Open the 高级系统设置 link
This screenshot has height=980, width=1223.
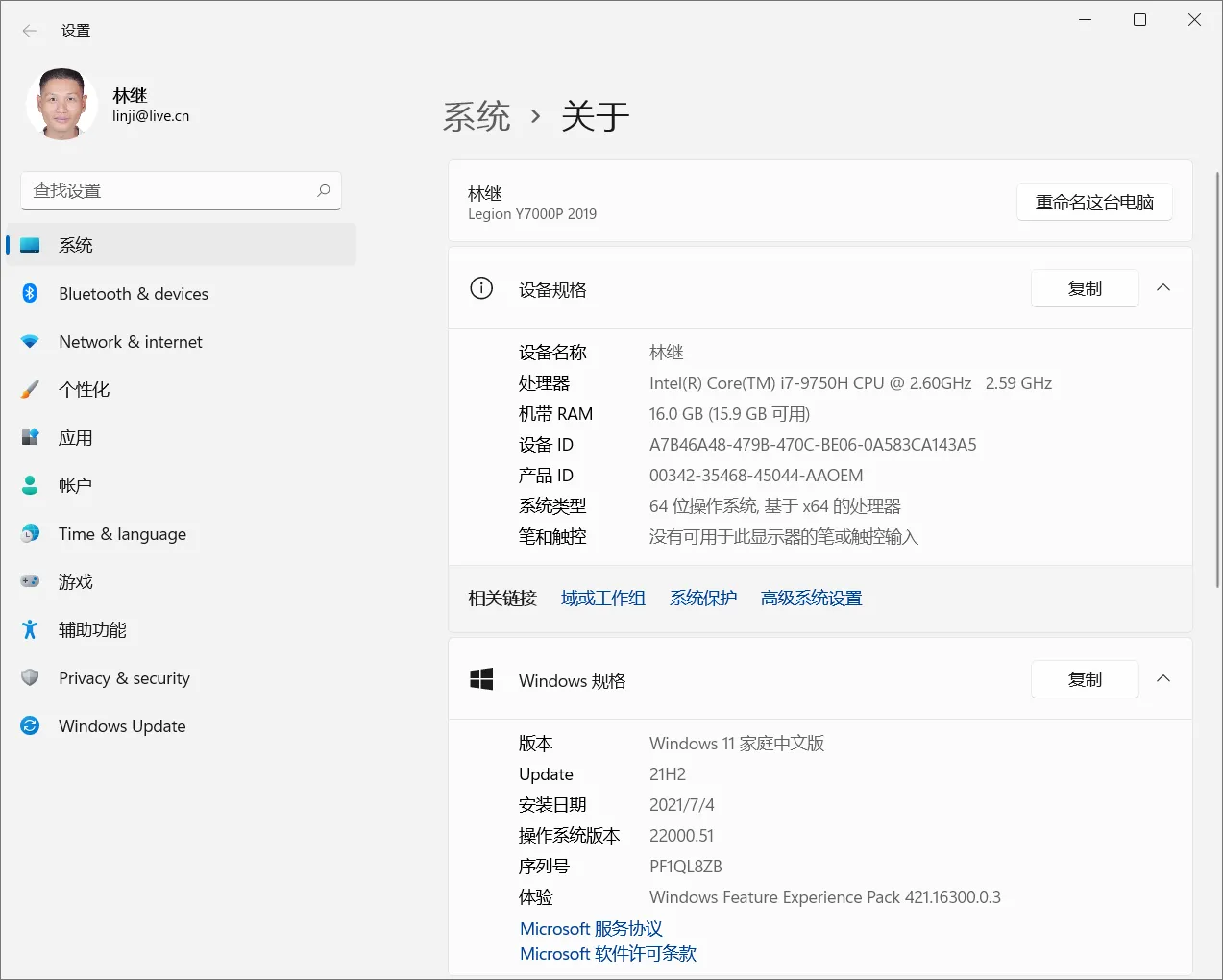(812, 599)
